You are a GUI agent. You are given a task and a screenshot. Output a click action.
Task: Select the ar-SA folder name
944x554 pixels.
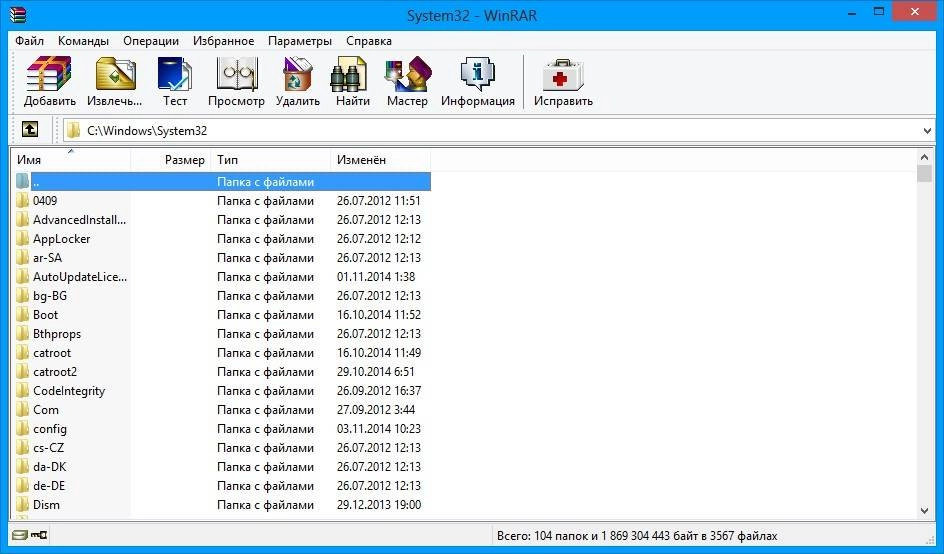pos(48,258)
